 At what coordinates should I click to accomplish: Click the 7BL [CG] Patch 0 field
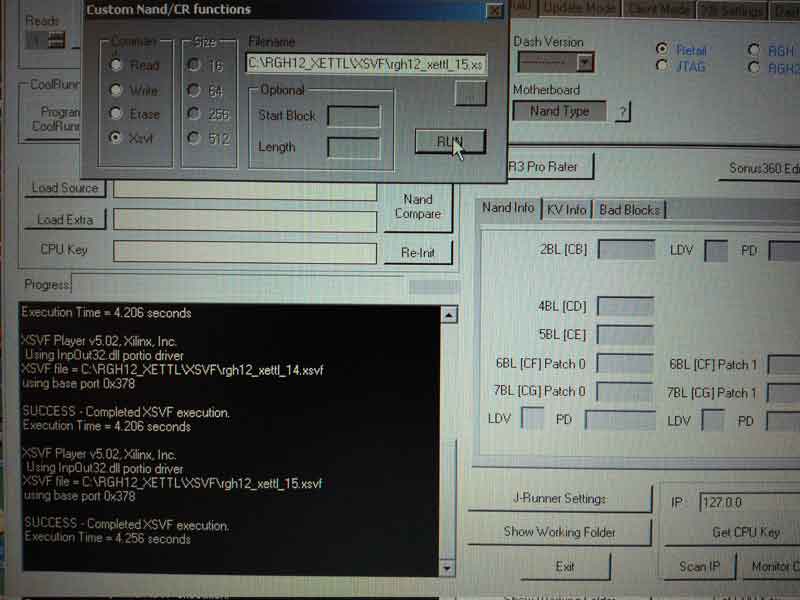tap(625, 391)
